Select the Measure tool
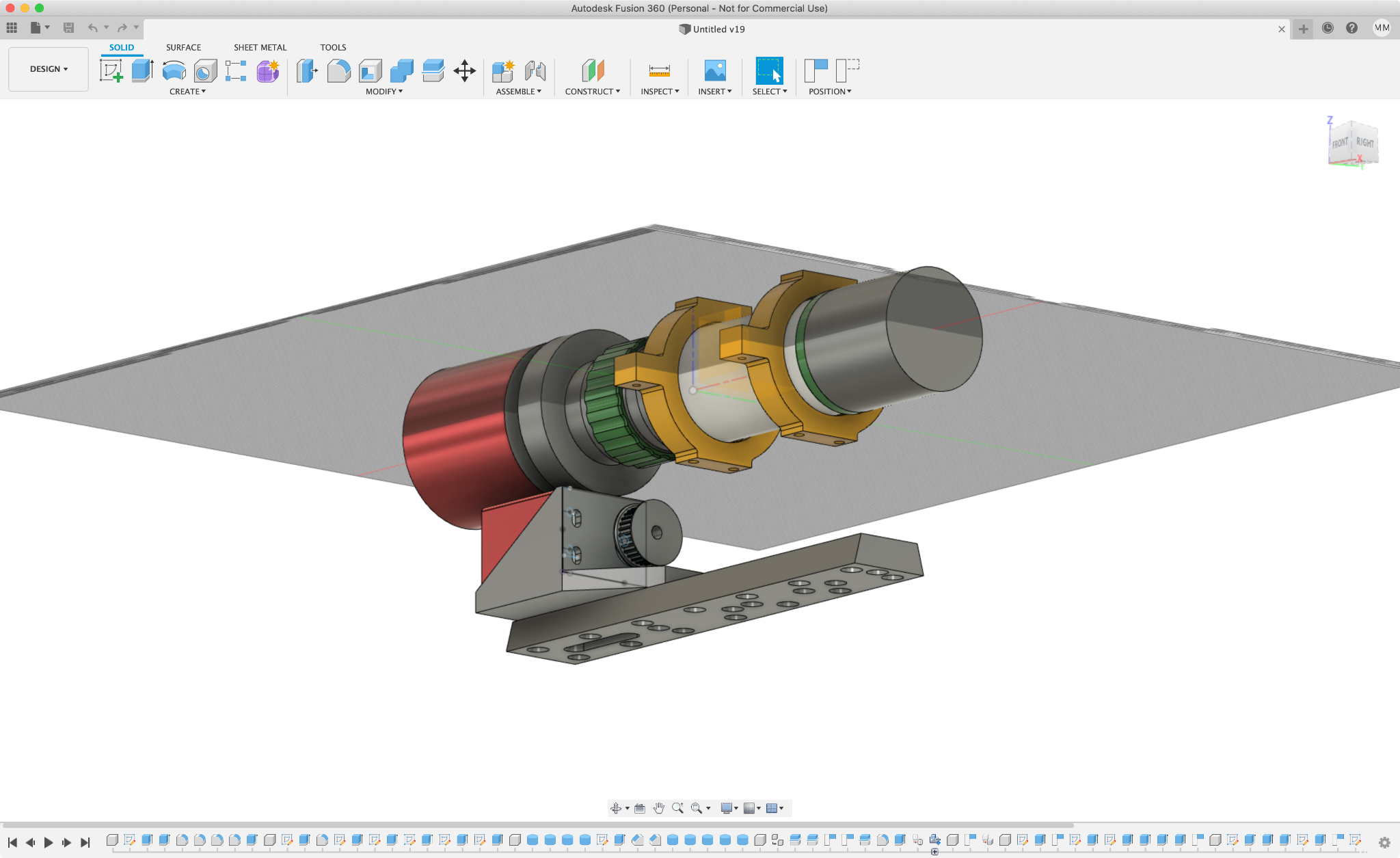 click(660, 70)
